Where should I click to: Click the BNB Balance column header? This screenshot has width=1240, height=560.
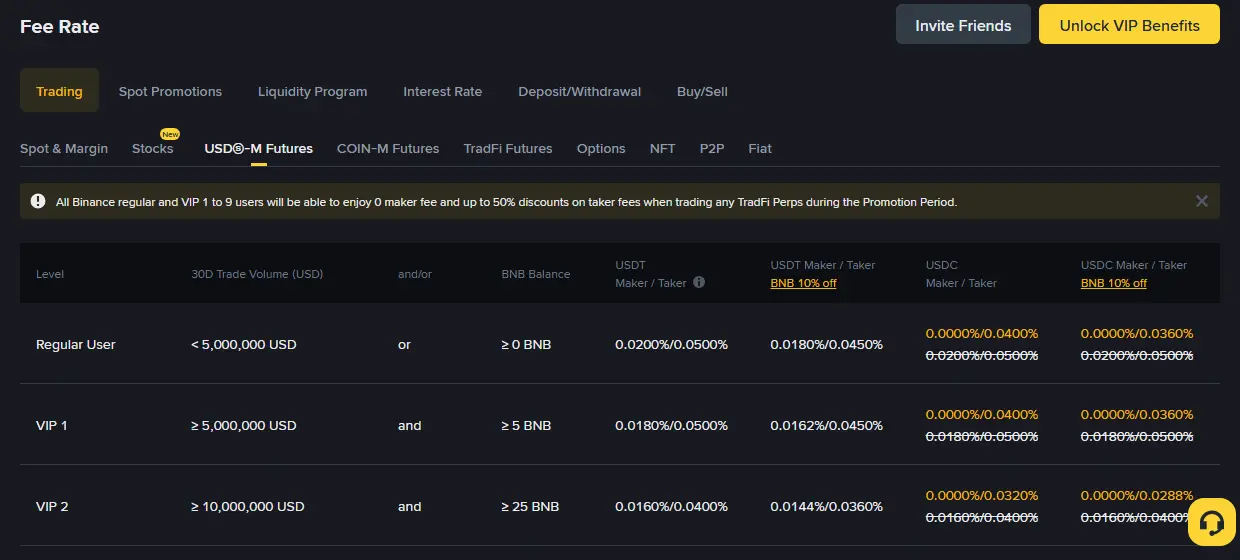click(536, 274)
